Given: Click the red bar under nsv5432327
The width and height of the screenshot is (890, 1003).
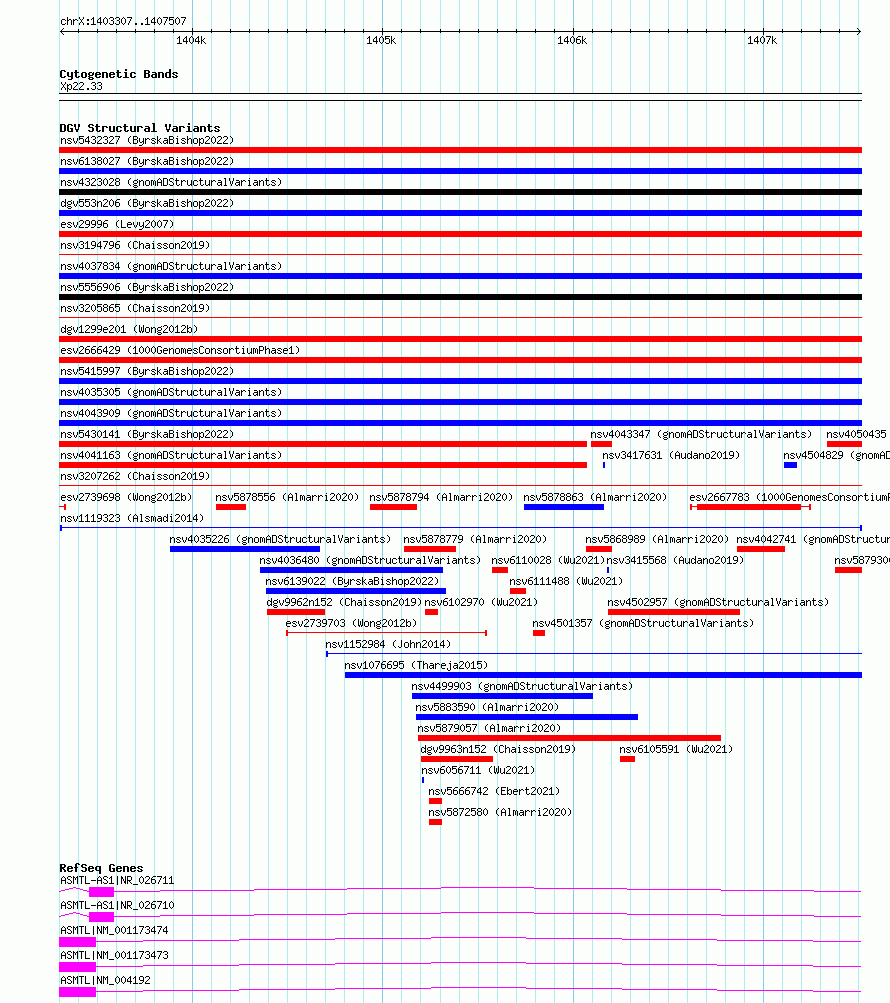Looking at the screenshot, I should tap(461, 150).
